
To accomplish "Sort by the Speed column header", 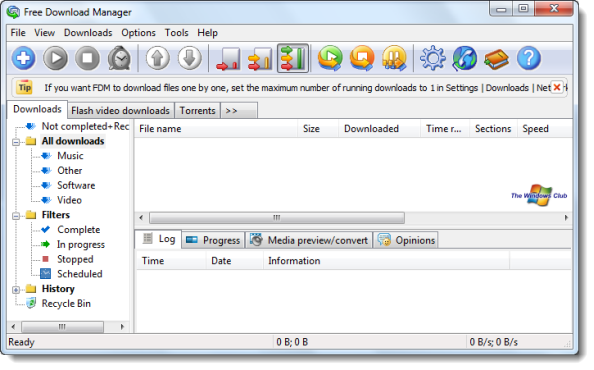I will 544,129.
